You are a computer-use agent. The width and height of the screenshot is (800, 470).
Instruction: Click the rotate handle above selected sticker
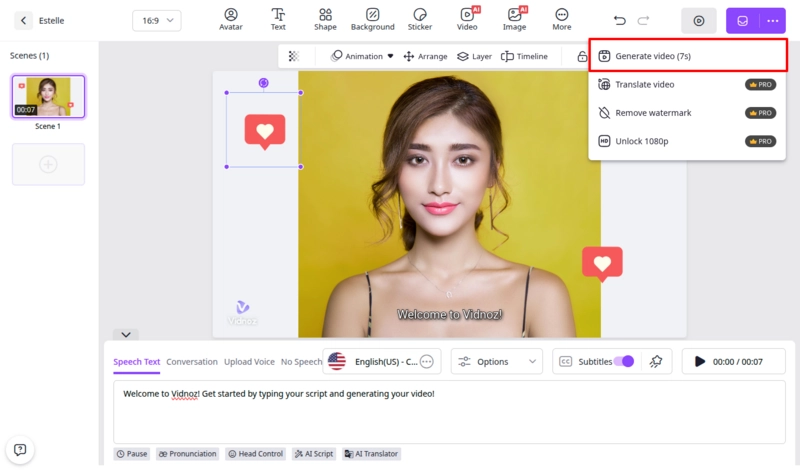point(263,83)
